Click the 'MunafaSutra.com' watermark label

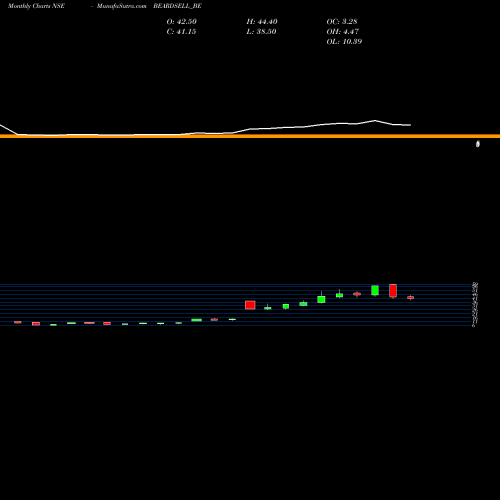click(121, 6)
